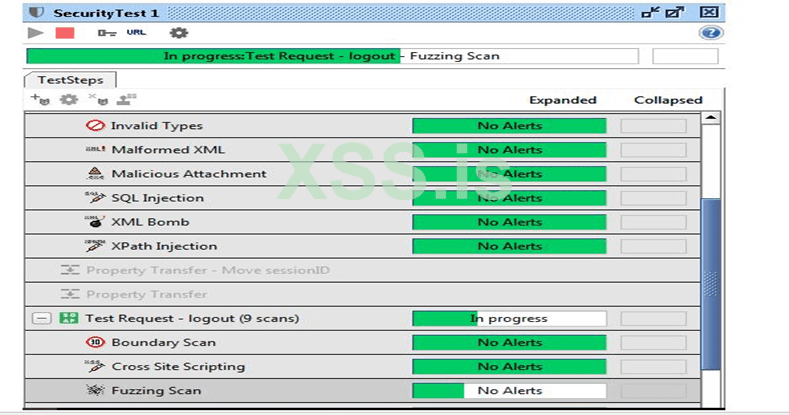Select the Cross Site Scripting scan icon
The width and height of the screenshot is (789, 415).
coord(95,366)
